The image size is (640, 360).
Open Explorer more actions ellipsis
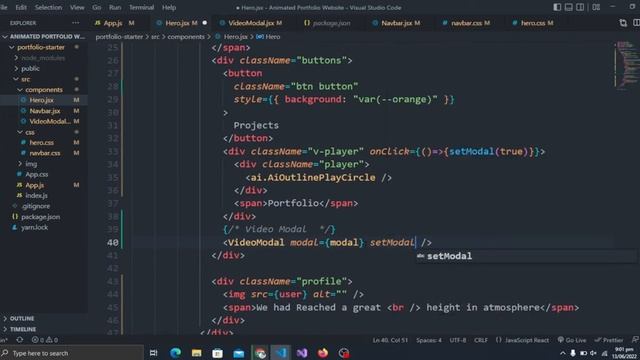tap(76, 23)
